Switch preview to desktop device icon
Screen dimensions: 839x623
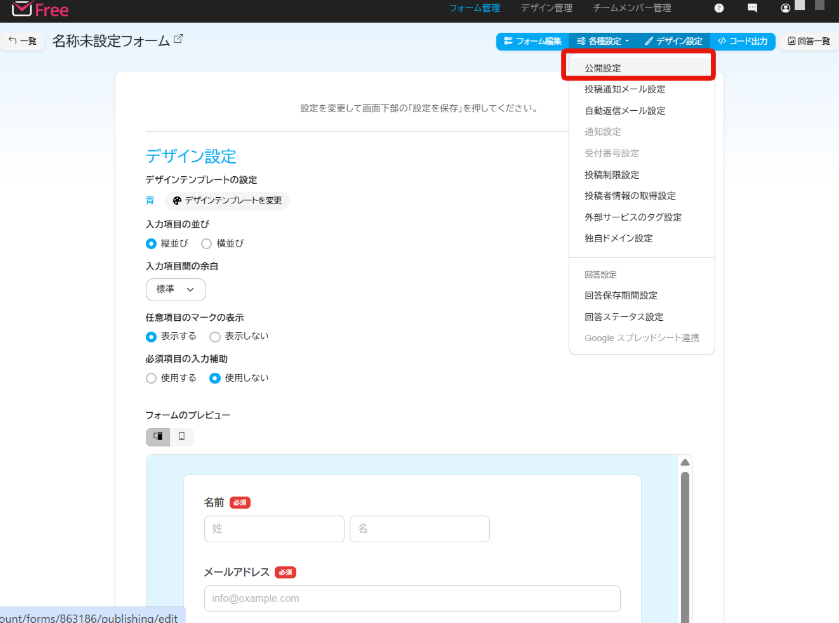[158, 437]
